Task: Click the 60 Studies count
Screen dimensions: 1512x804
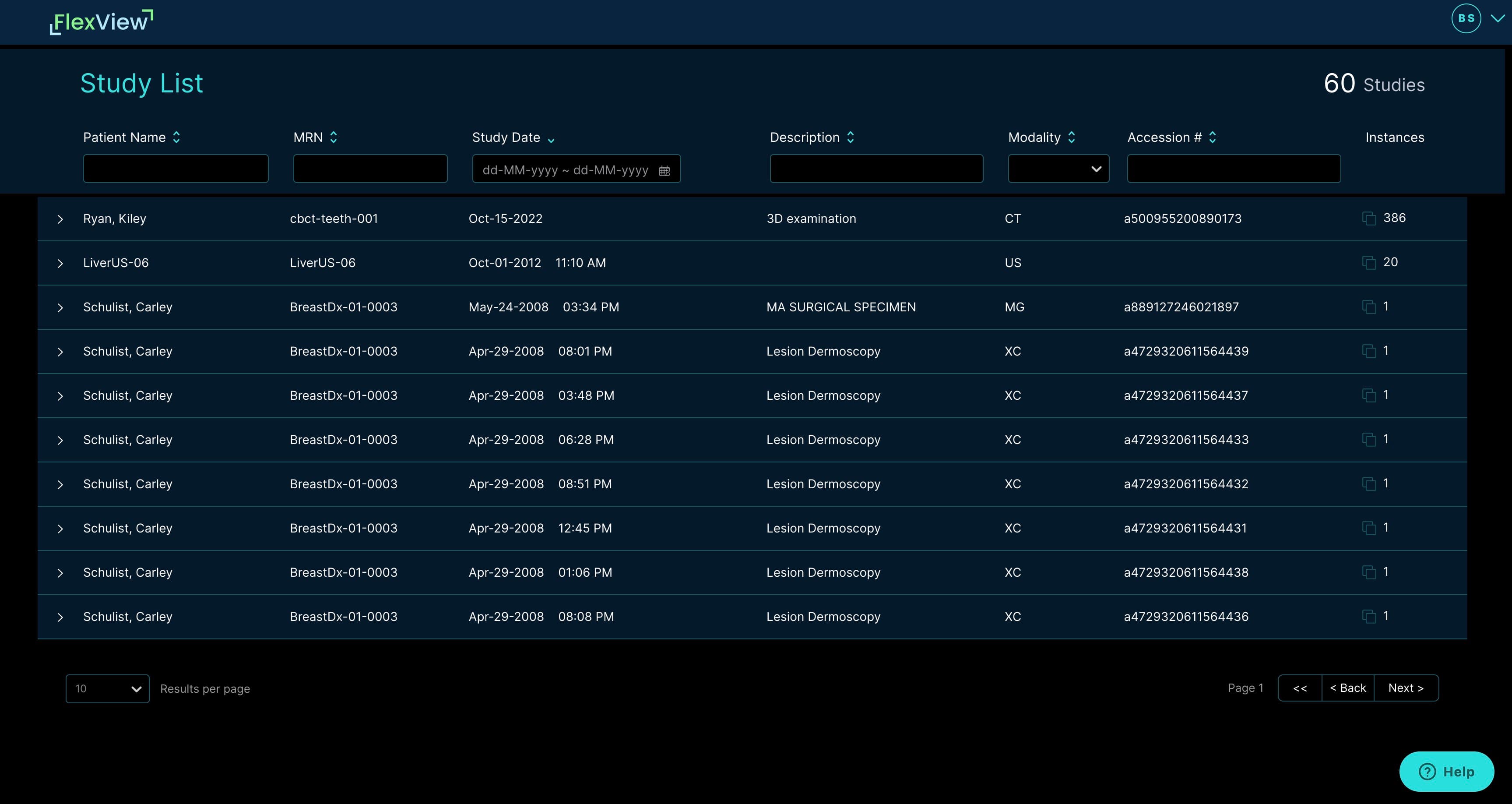Action: tap(1374, 83)
